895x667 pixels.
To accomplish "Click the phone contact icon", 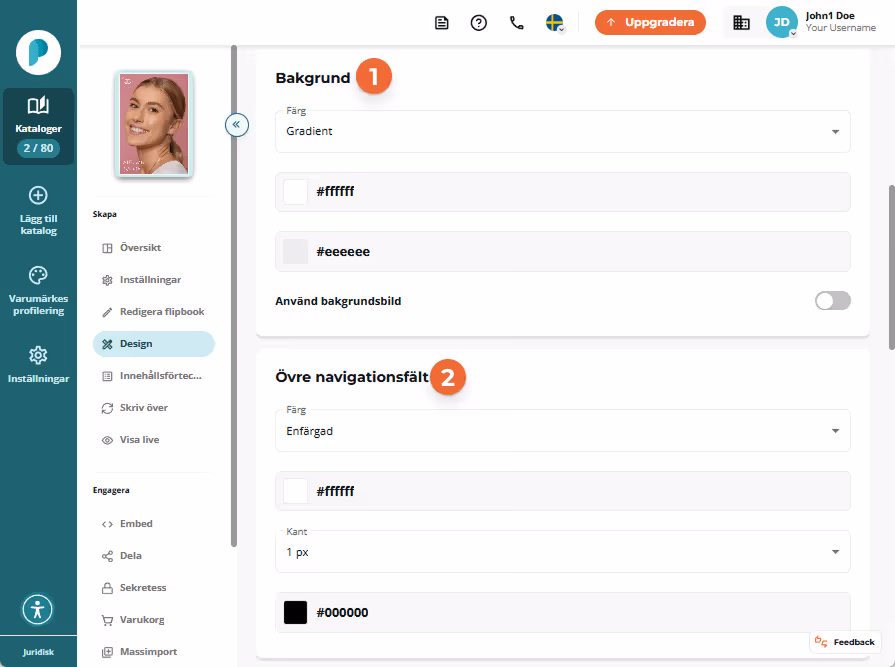I will click(517, 23).
